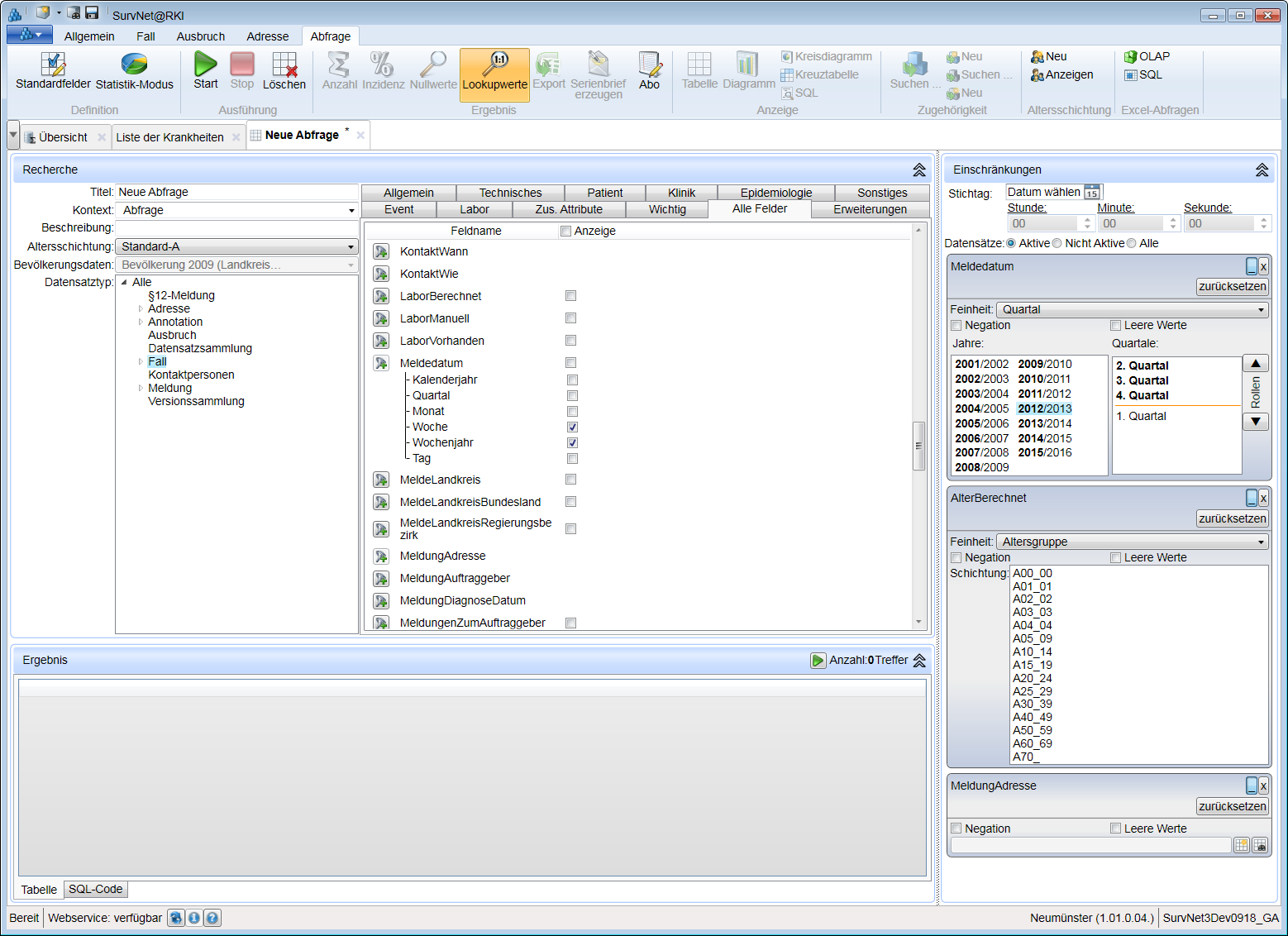Screen dimensions: 1288x936
Task: Uncheck the Woche display checkbox
Action: [572, 427]
